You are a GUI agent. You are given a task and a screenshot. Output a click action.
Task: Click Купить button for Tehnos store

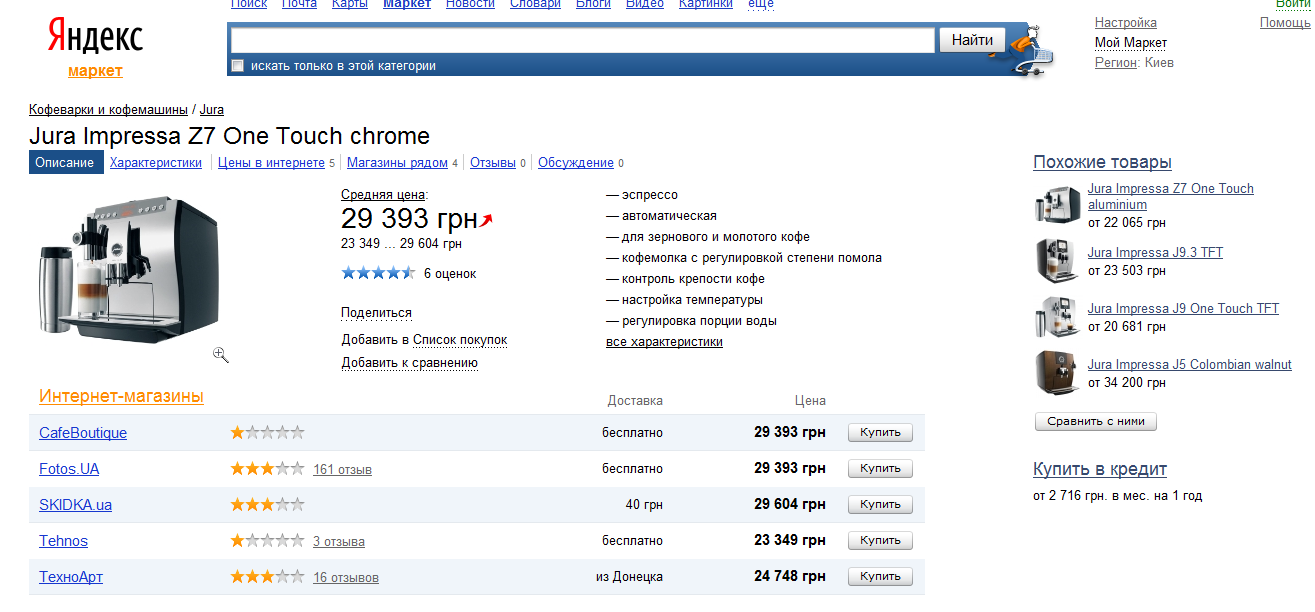click(880, 541)
